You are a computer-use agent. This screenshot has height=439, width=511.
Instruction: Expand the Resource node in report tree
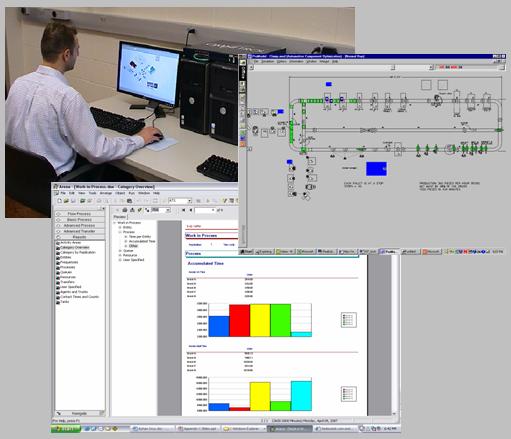(x=120, y=255)
